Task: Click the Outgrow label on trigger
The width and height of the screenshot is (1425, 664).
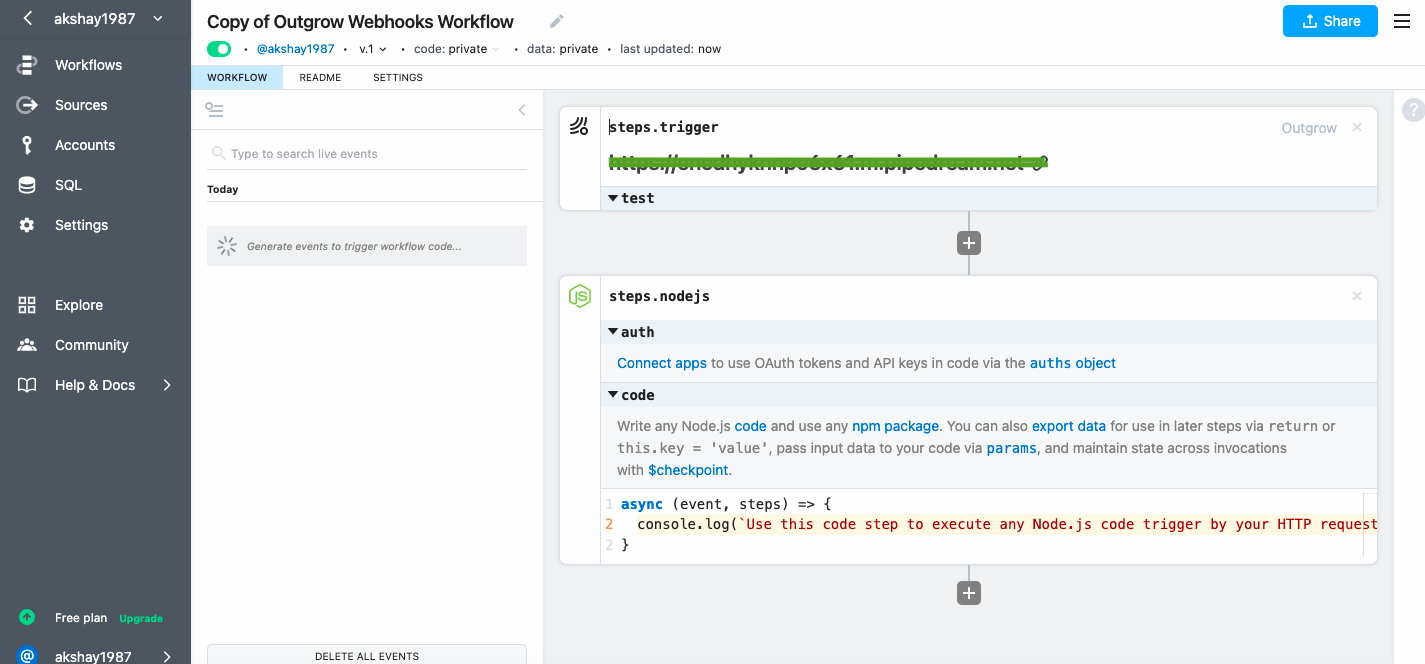Action: pos(1309,128)
